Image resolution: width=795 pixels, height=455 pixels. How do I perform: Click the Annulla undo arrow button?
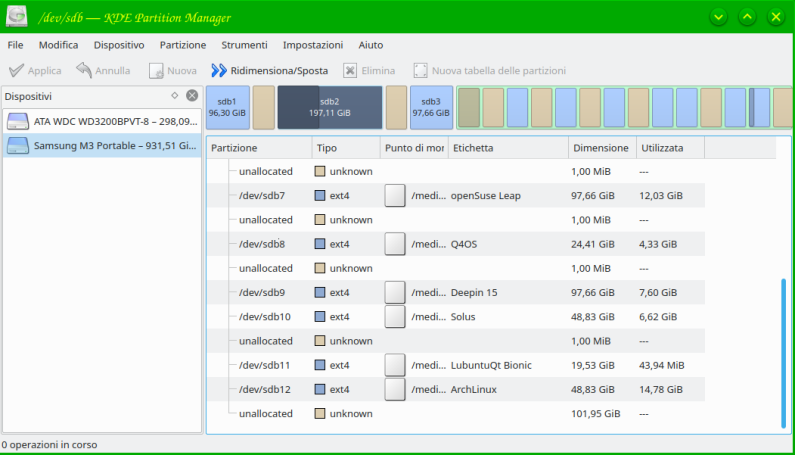point(103,71)
